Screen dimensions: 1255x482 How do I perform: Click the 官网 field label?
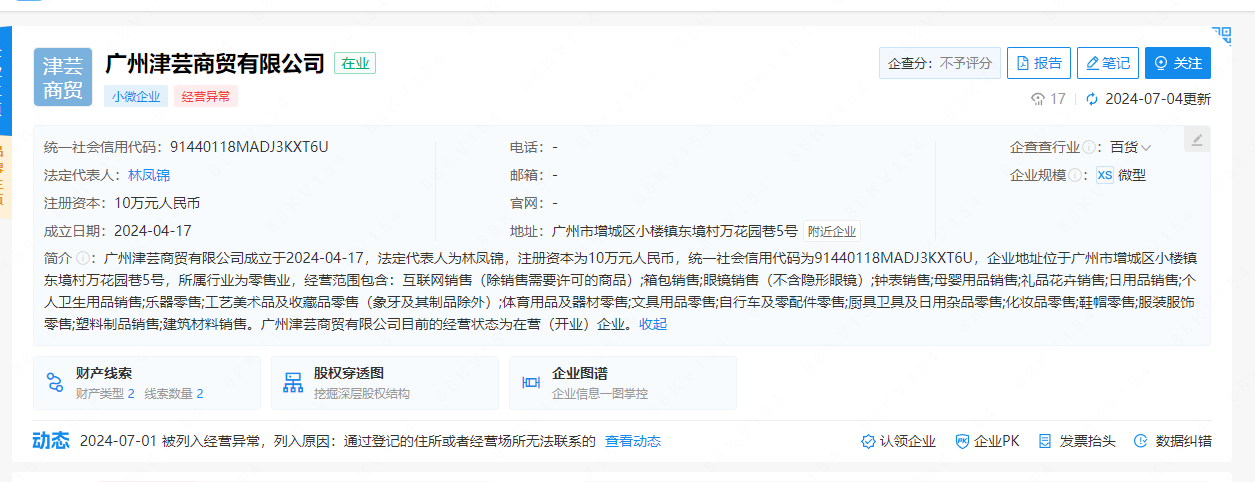pos(525,203)
